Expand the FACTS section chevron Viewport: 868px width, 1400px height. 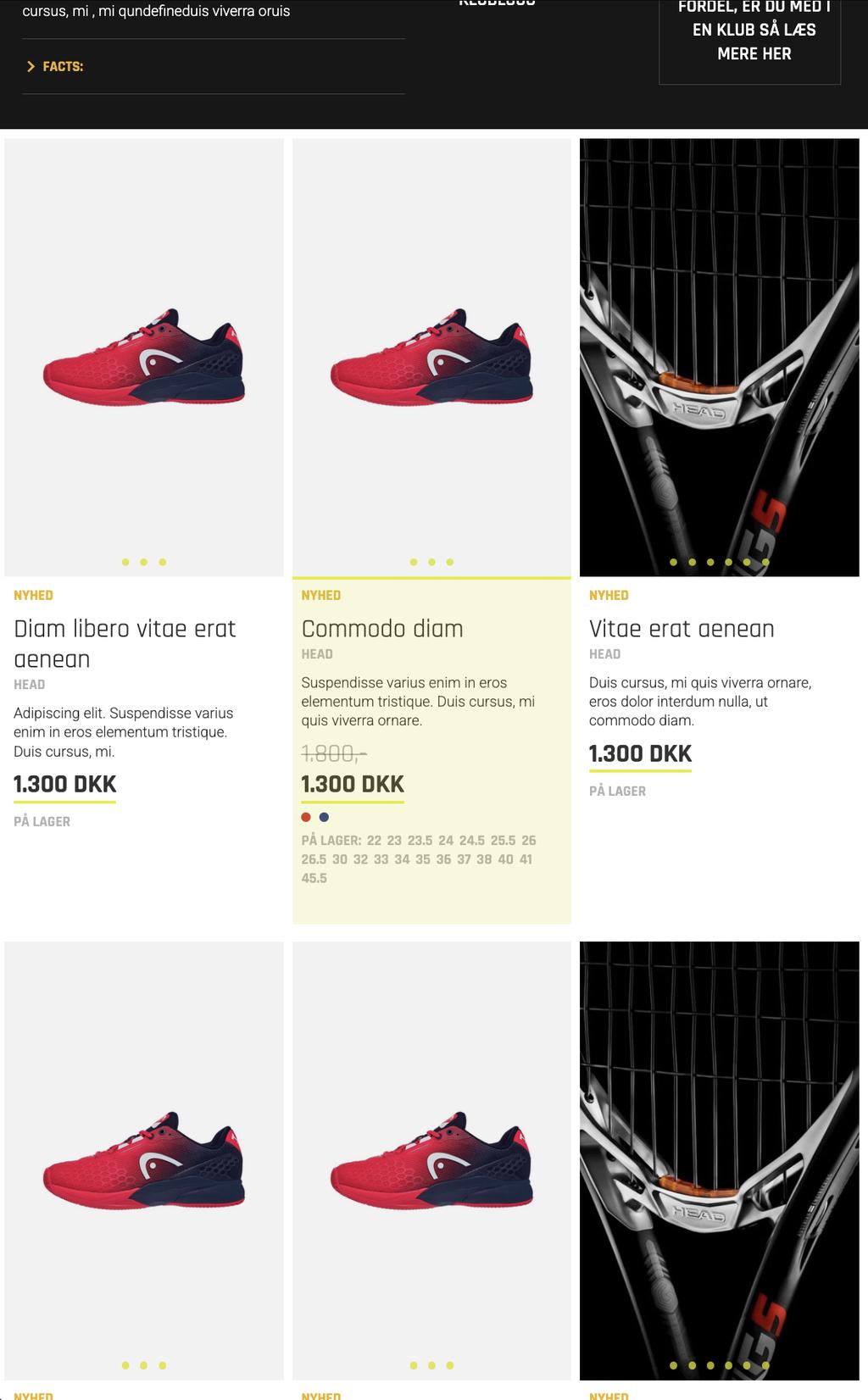click(x=31, y=66)
